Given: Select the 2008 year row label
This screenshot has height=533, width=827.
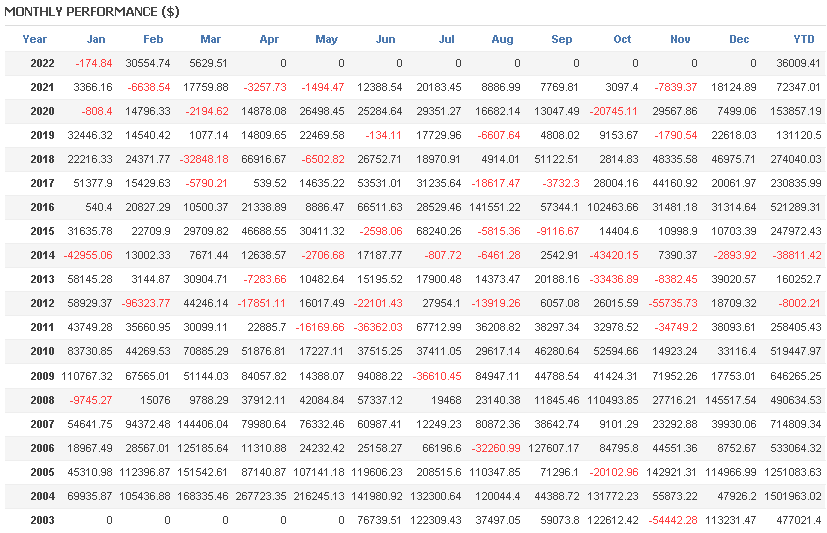Looking at the screenshot, I should coord(35,400).
